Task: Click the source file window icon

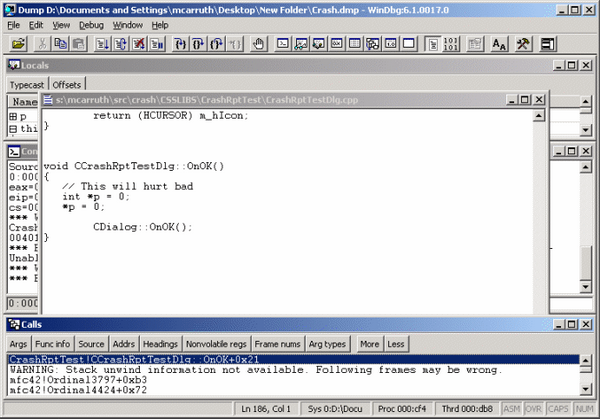Action: (48, 100)
